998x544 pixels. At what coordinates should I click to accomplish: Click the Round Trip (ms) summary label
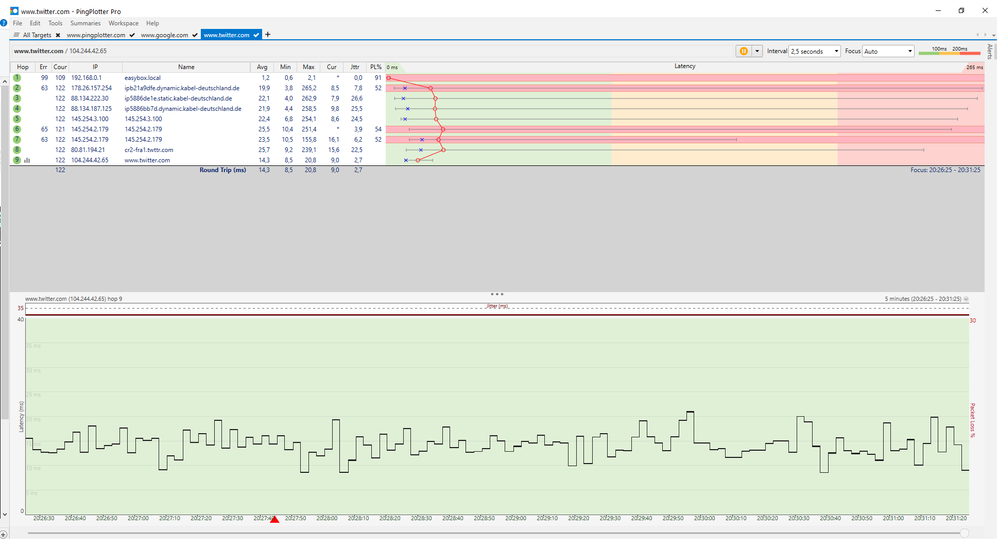click(222, 170)
